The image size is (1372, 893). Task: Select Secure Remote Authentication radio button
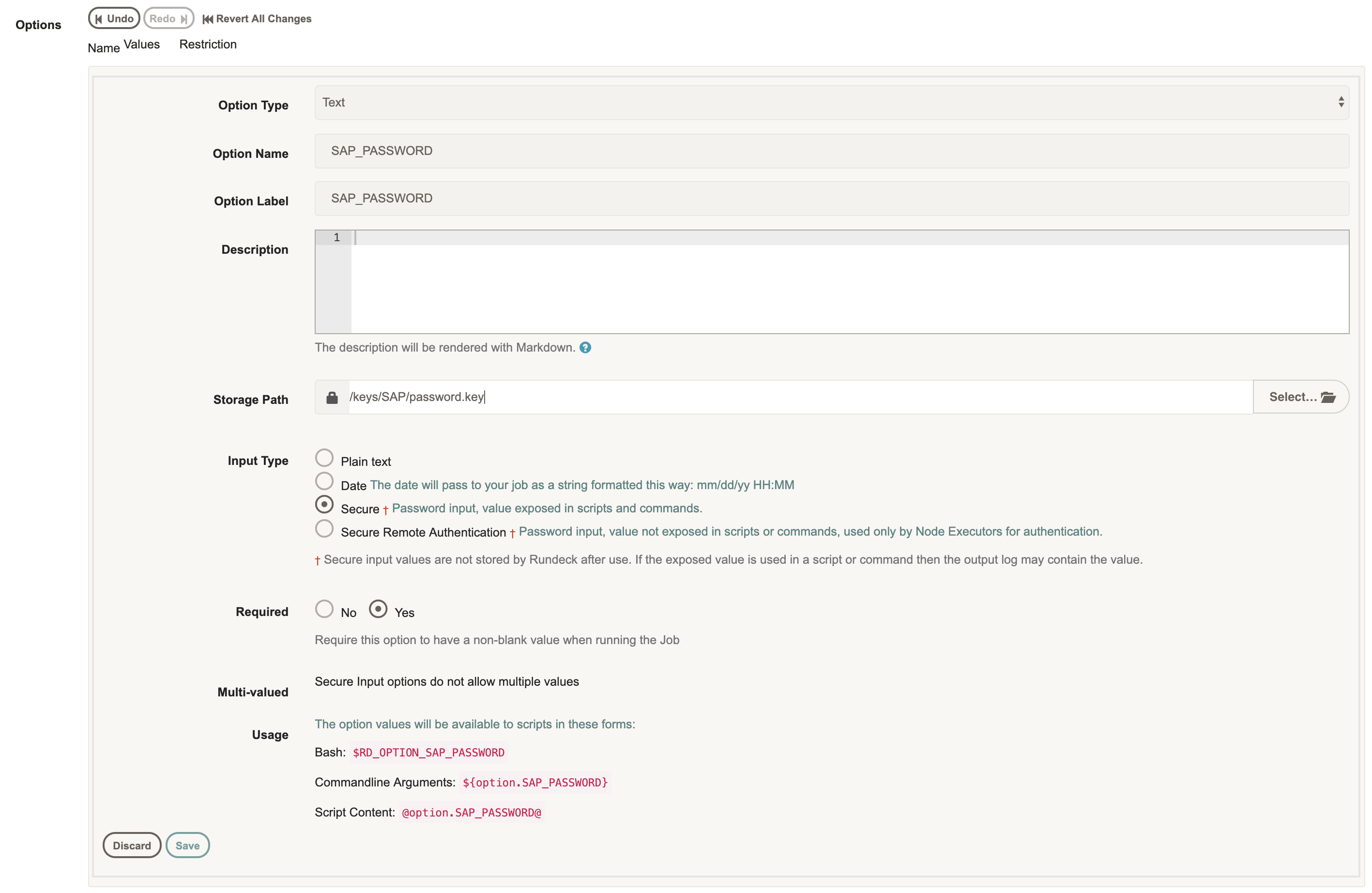pos(324,528)
